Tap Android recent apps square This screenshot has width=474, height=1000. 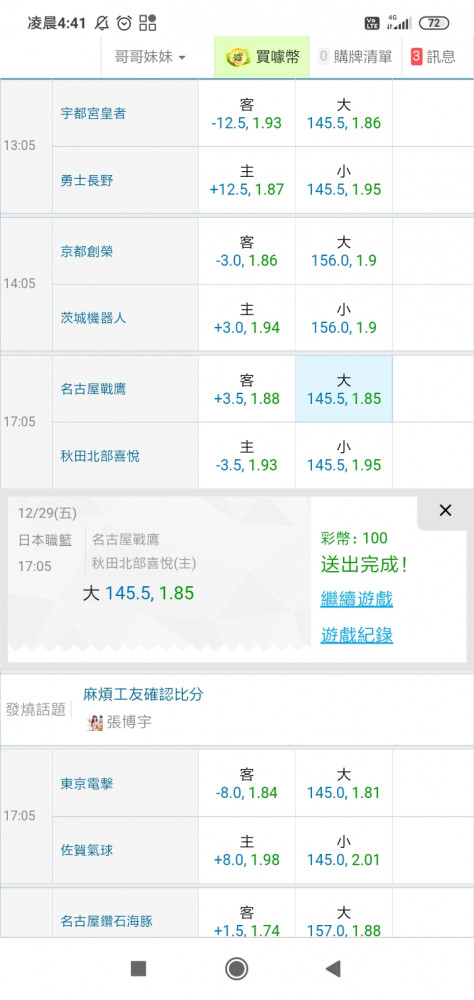pyautogui.click(x=138, y=969)
